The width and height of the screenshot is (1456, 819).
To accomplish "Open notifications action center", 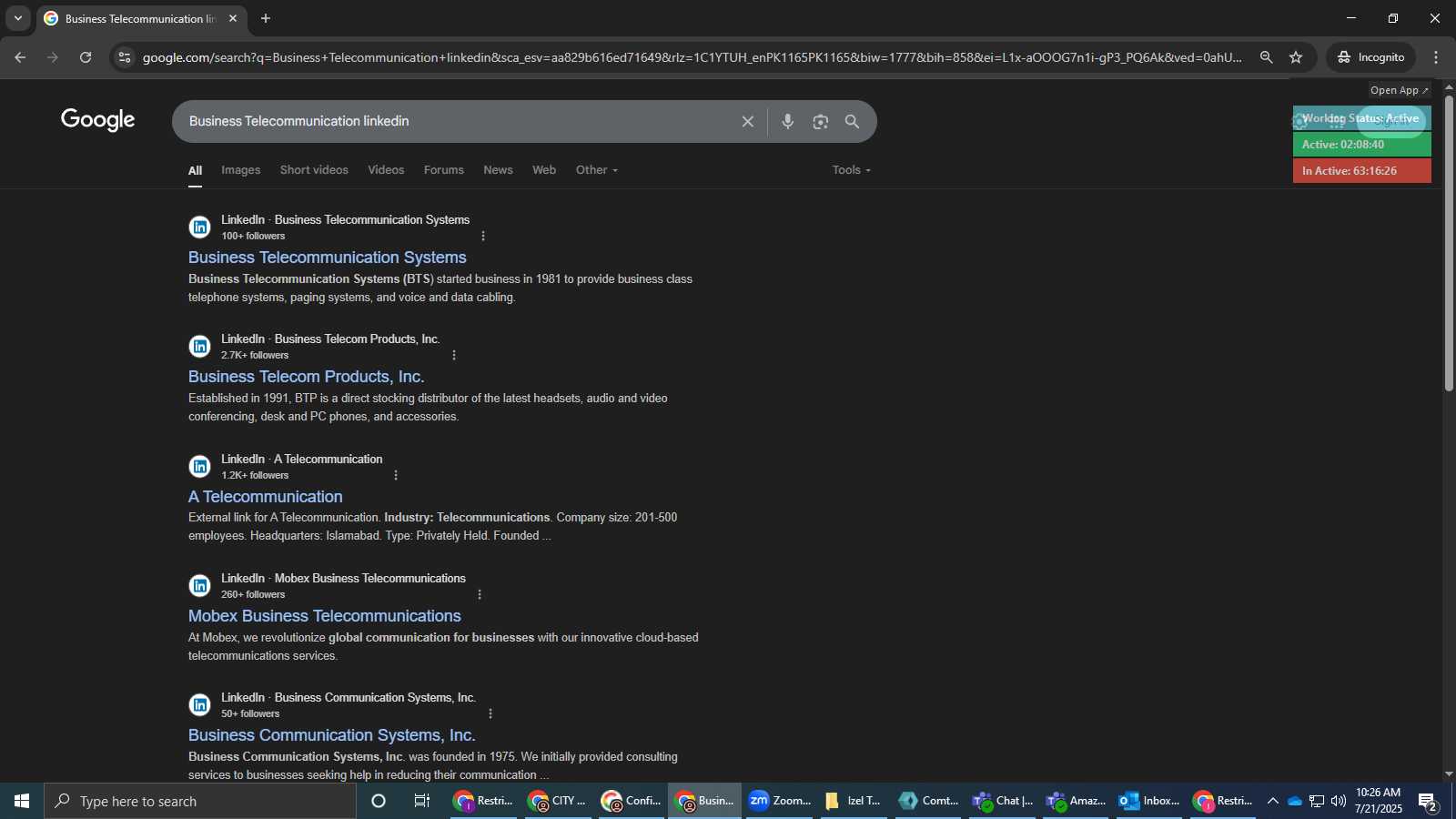I will click(1428, 802).
